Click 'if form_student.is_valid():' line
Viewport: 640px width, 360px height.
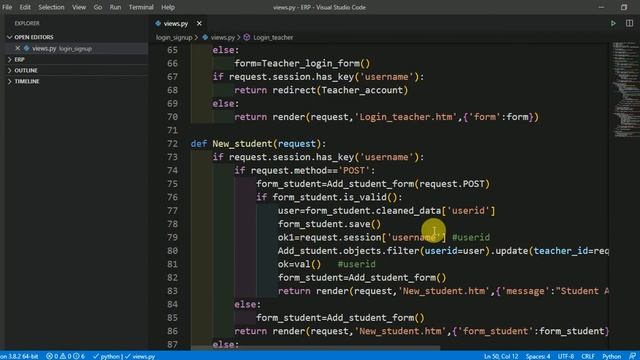329,197
